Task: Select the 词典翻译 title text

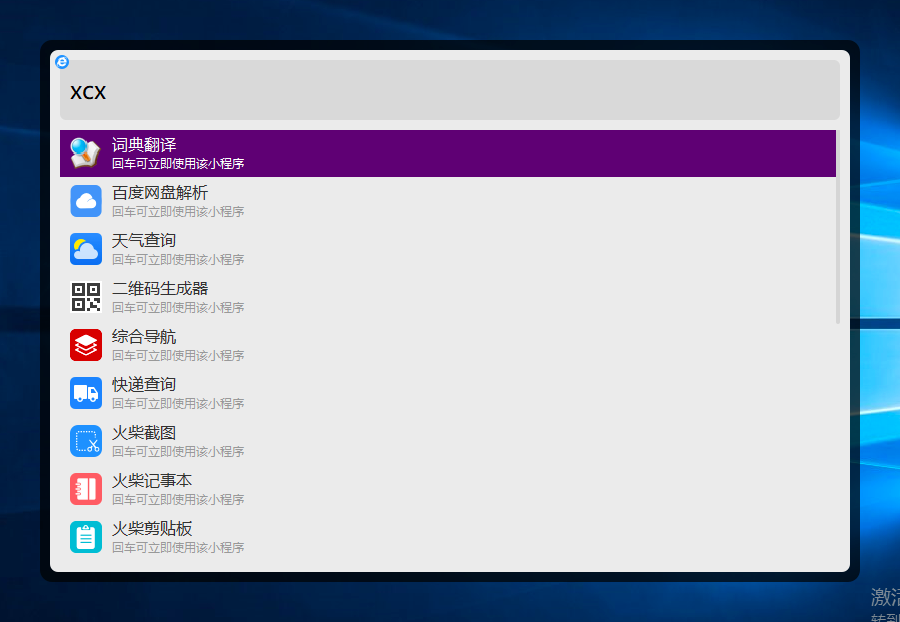Action: point(144,145)
